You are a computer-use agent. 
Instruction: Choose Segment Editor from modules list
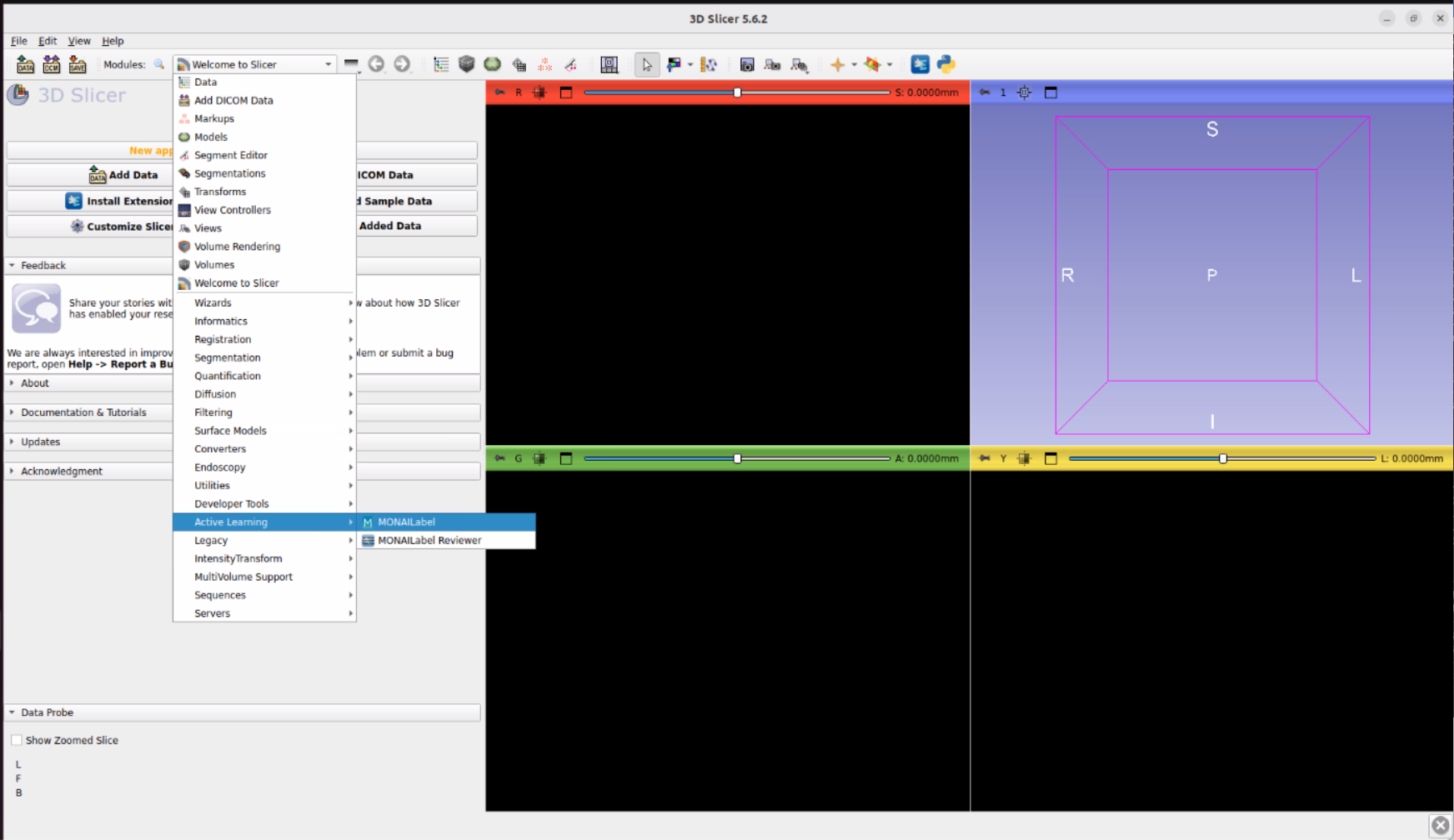pyautogui.click(x=230, y=155)
